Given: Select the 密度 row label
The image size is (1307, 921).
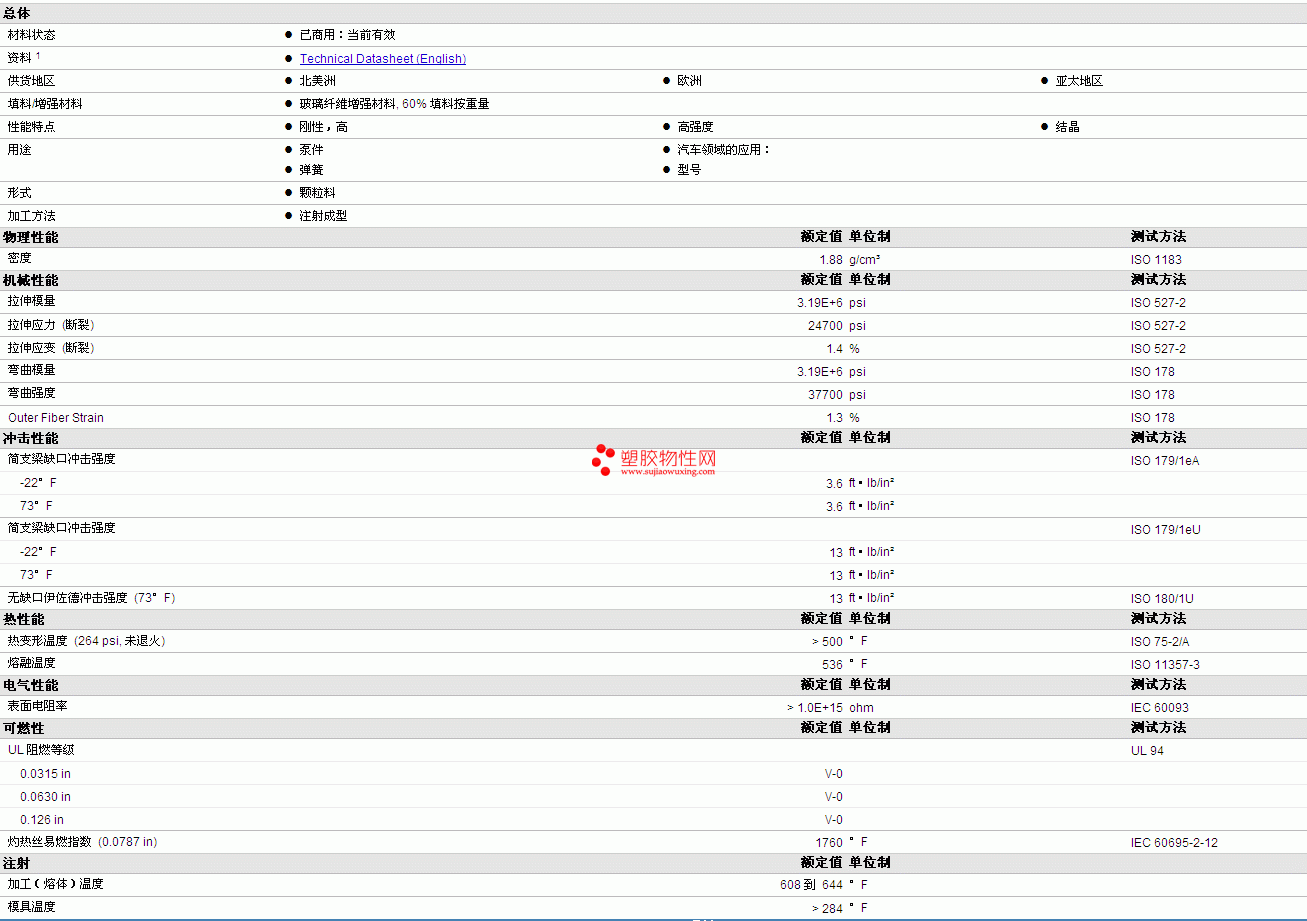Looking at the screenshot, I should click(20, 259).
